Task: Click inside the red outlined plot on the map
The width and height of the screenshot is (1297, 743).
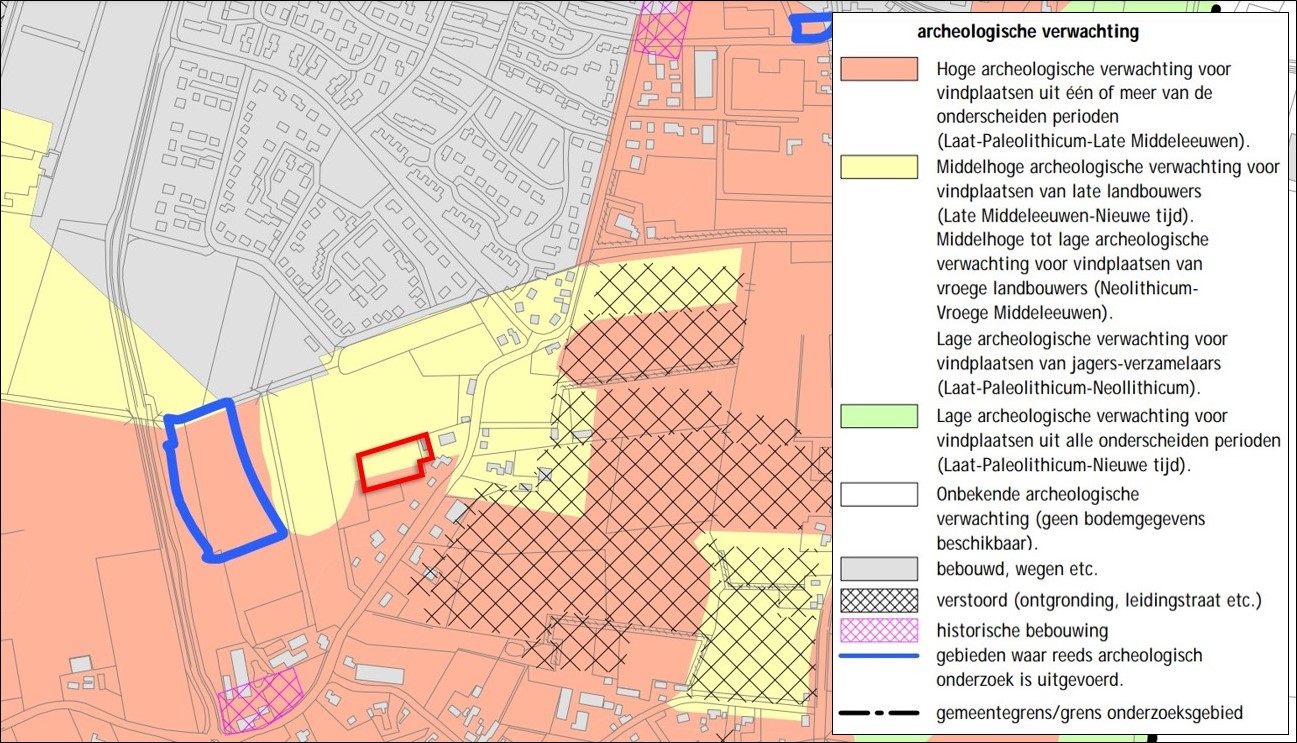Action: [x=392, y=462]
